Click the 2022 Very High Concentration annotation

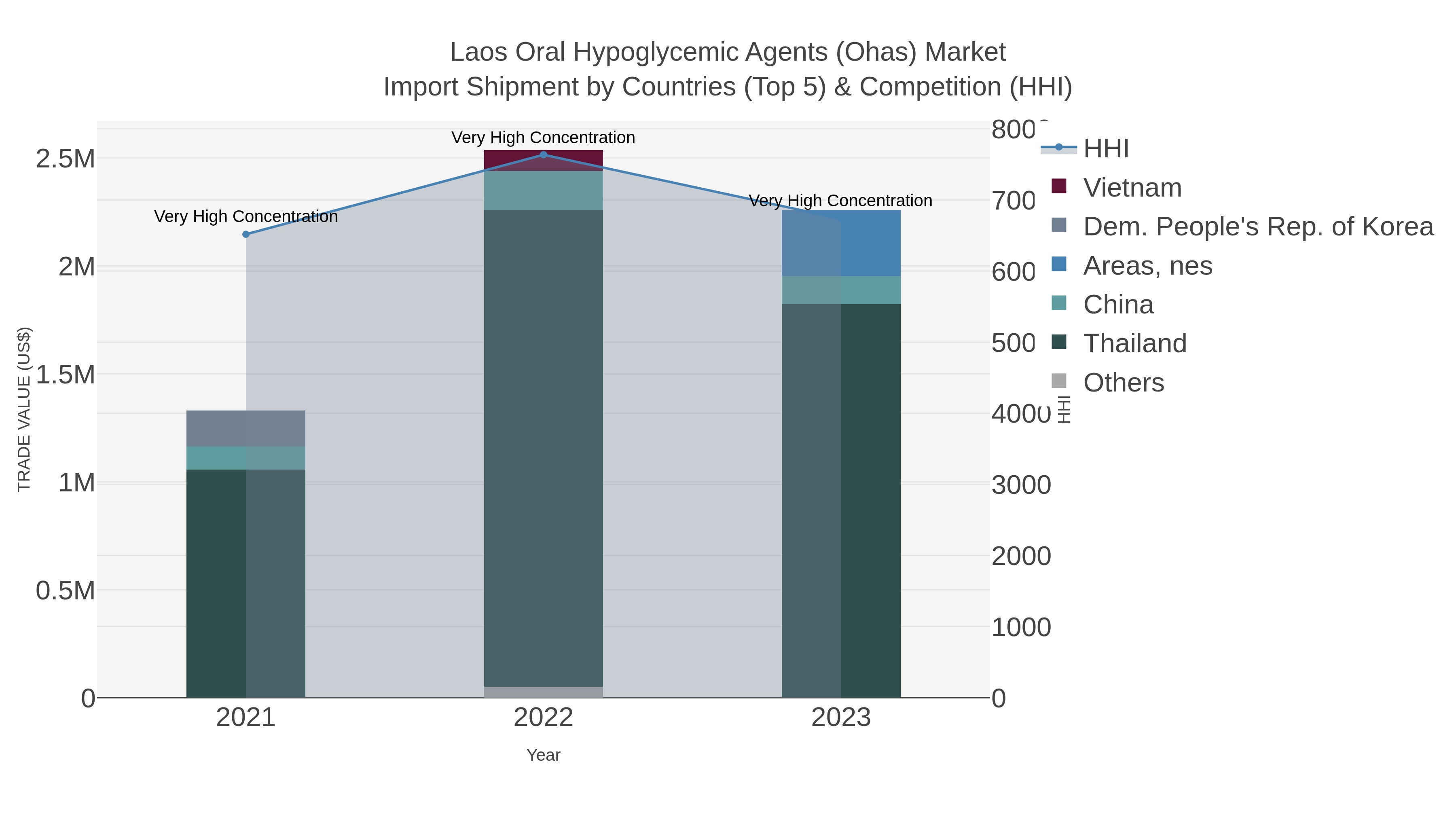point(543,138)
